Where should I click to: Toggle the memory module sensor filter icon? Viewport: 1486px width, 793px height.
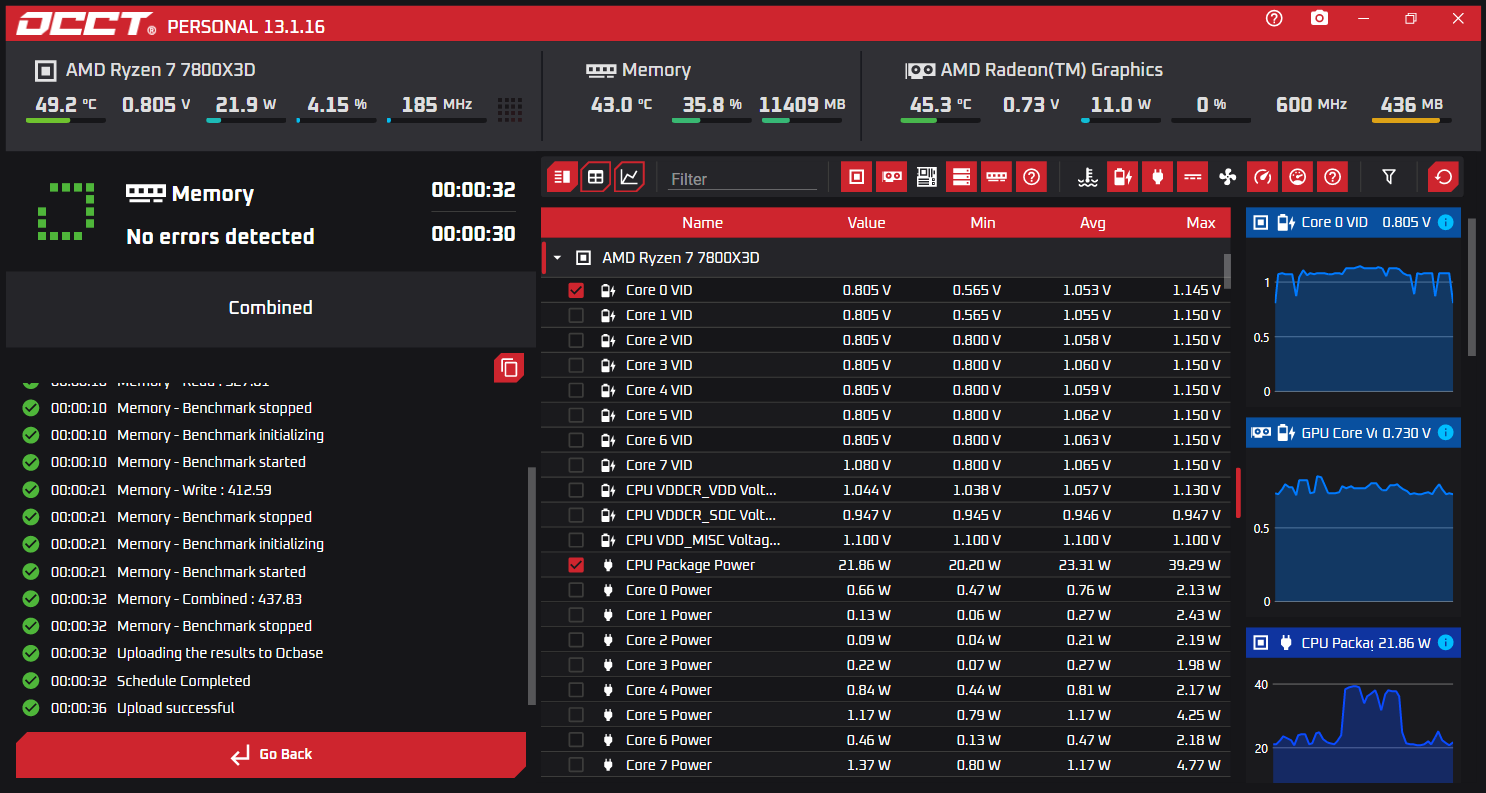click(x=996, y=177)
